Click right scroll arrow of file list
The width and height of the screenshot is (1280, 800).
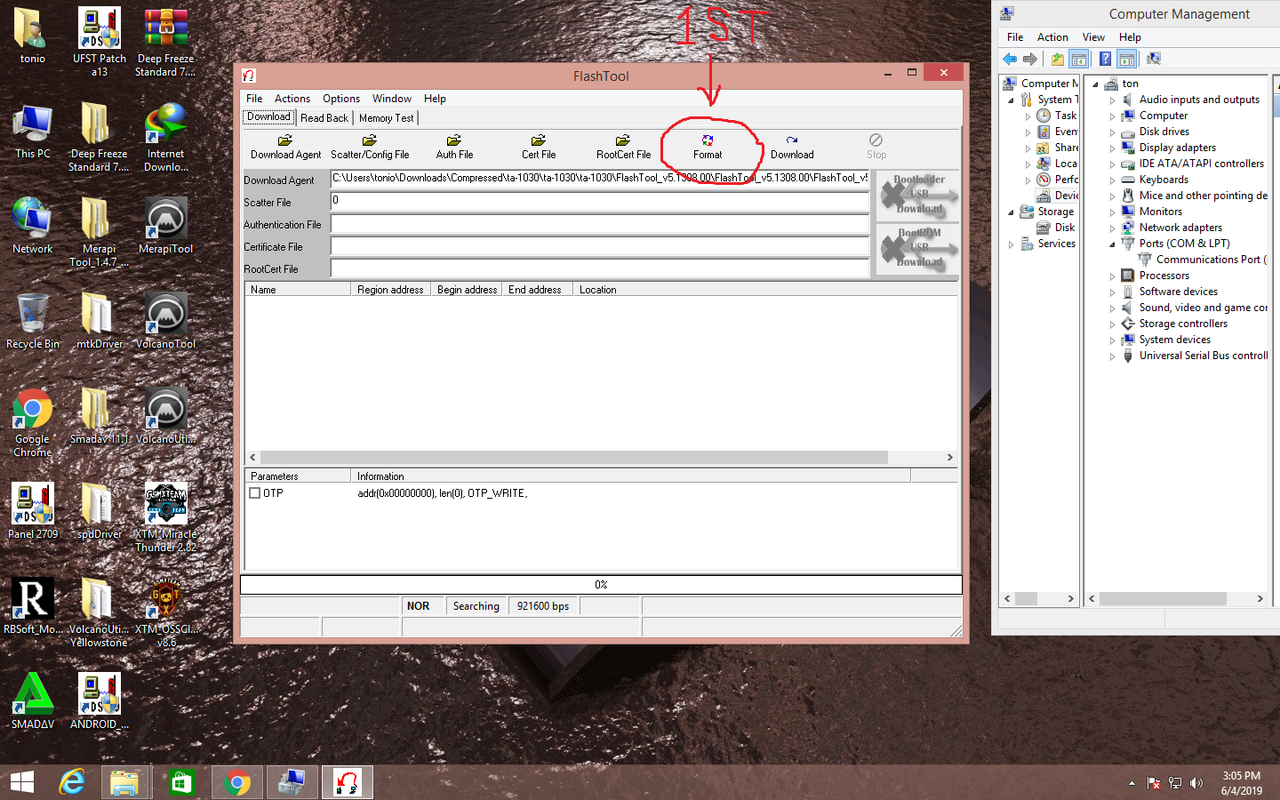950,457
